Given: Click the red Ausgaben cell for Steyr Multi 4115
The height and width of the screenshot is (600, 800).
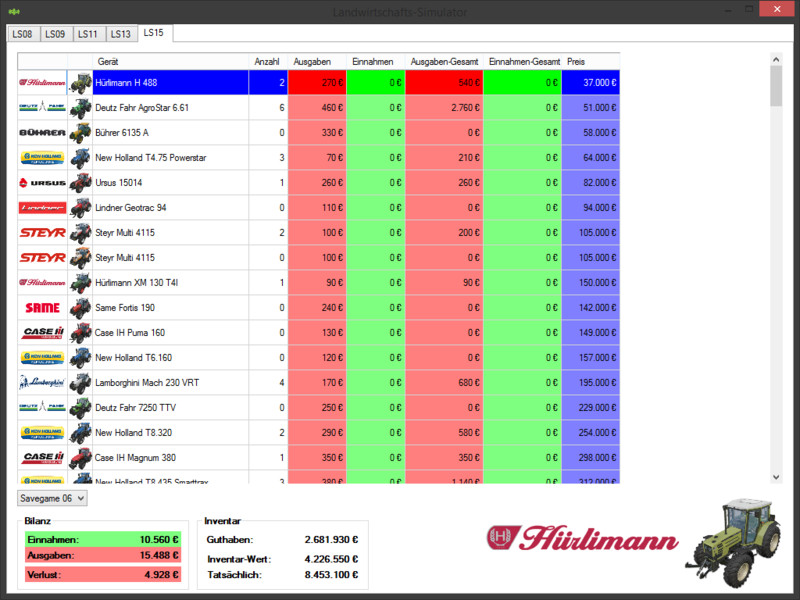Looking at the screenshot, I should 317,233.
